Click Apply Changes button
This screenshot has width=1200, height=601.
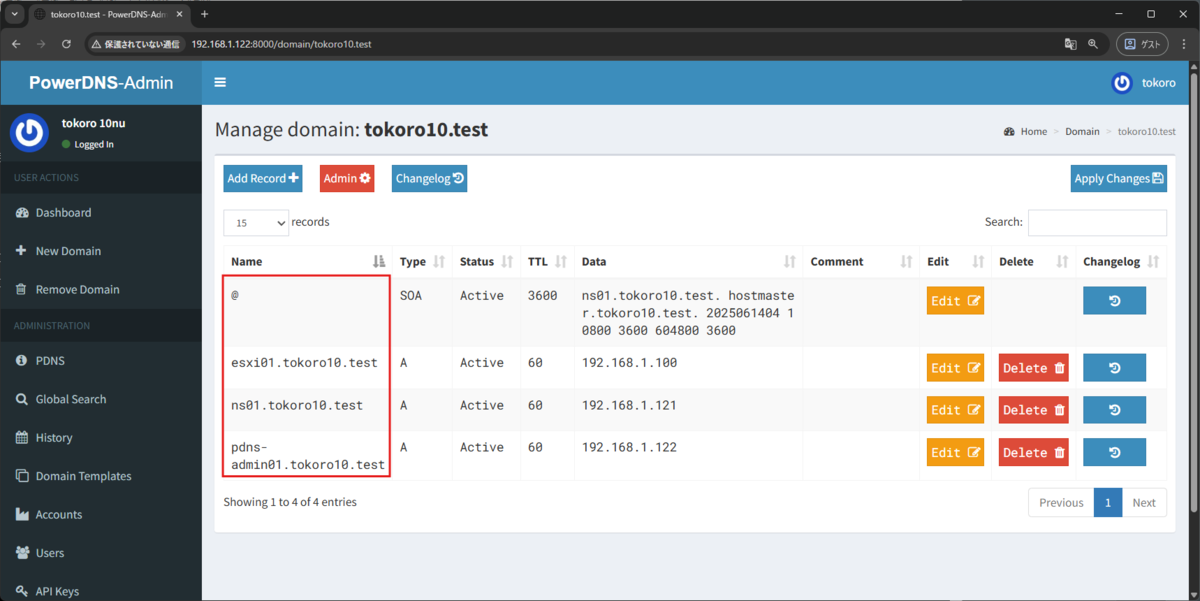tap(1118, 178)
